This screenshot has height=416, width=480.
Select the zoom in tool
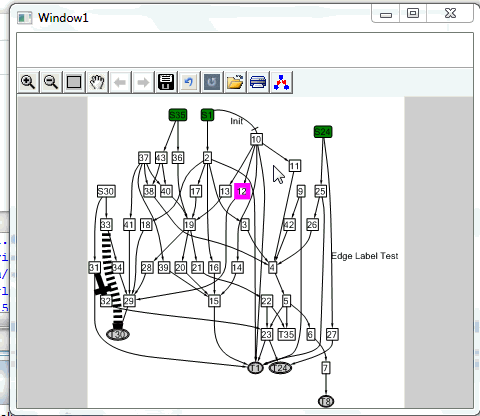pyautogui.click(x=28, y=82)
